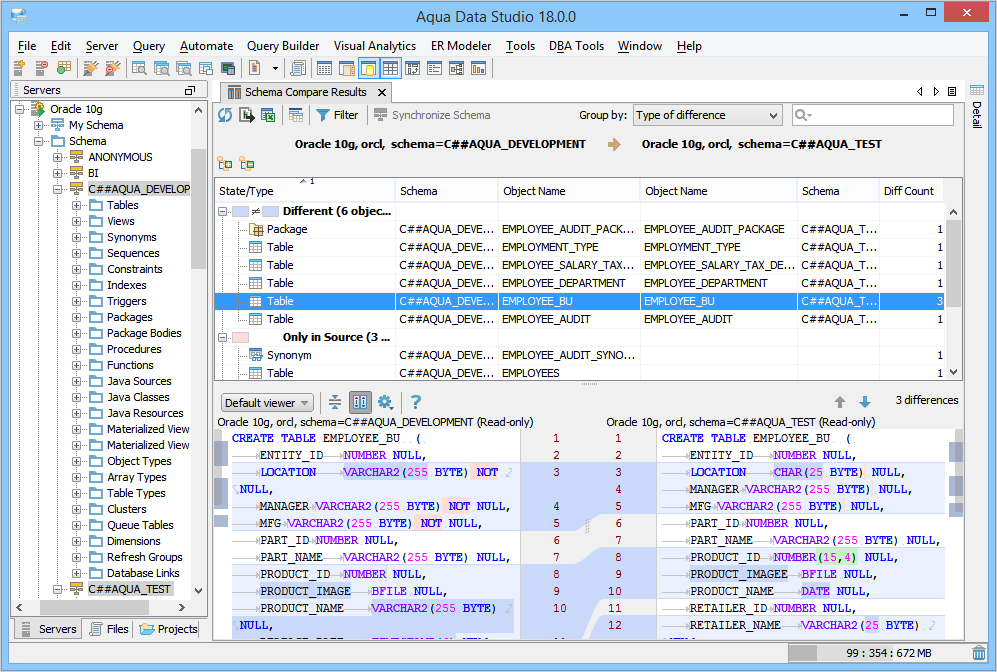Click the collapse unchanged fragments icon
This screenshot has height=672, width=997.
[334, 402]
